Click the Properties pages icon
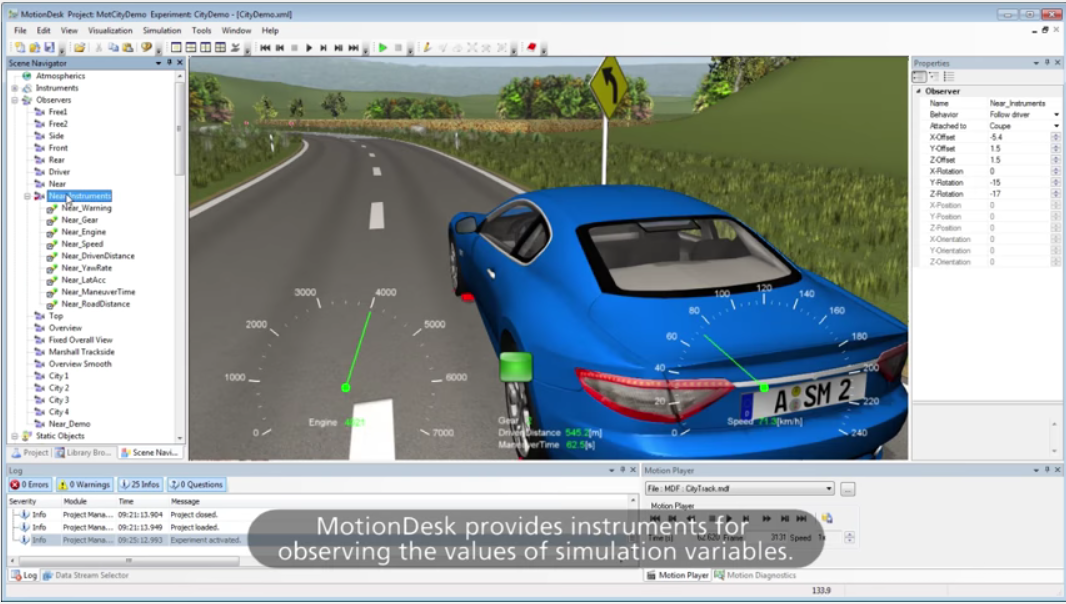Image resolution: width=1066 pixels, height=604 pixels. click(949, 77)
